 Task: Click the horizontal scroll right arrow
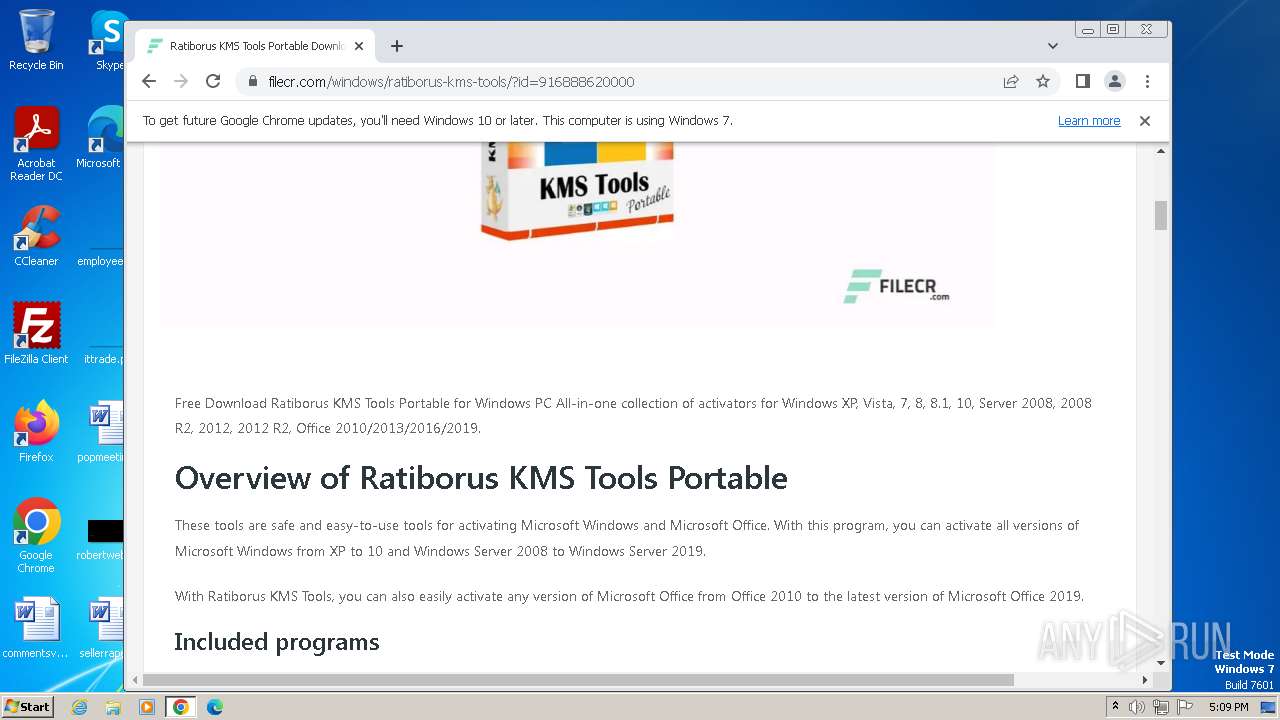point(1145,680)
